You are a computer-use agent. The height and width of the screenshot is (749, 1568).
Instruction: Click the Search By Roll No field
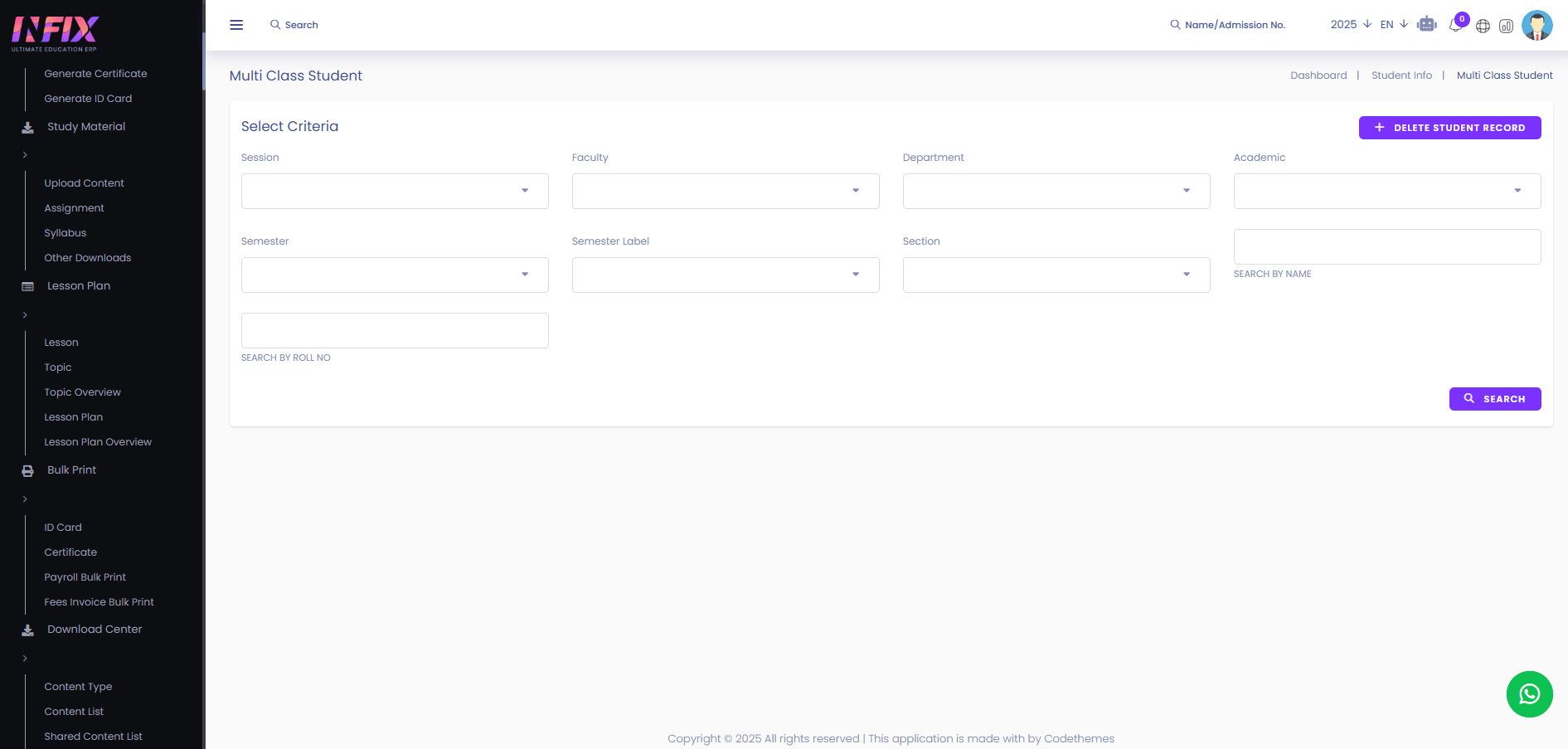[x=395, y=330]
